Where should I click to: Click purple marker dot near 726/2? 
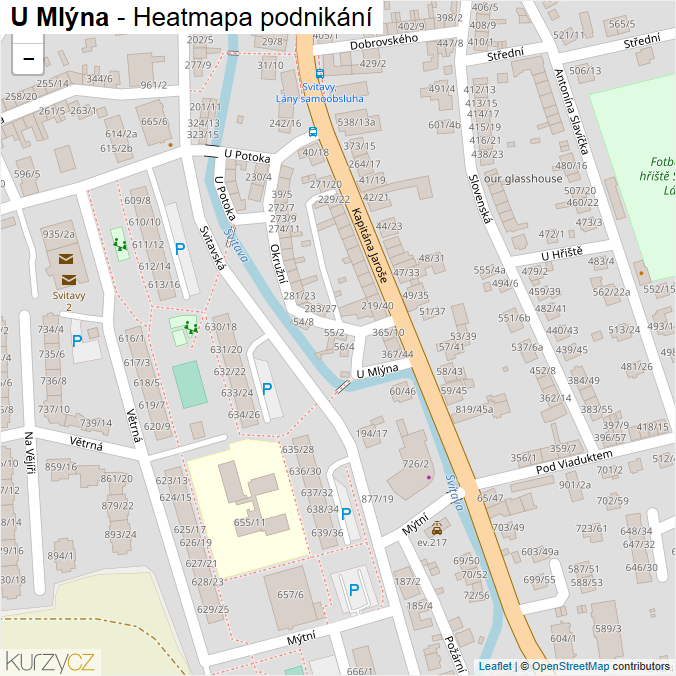(x=429, y=477)
